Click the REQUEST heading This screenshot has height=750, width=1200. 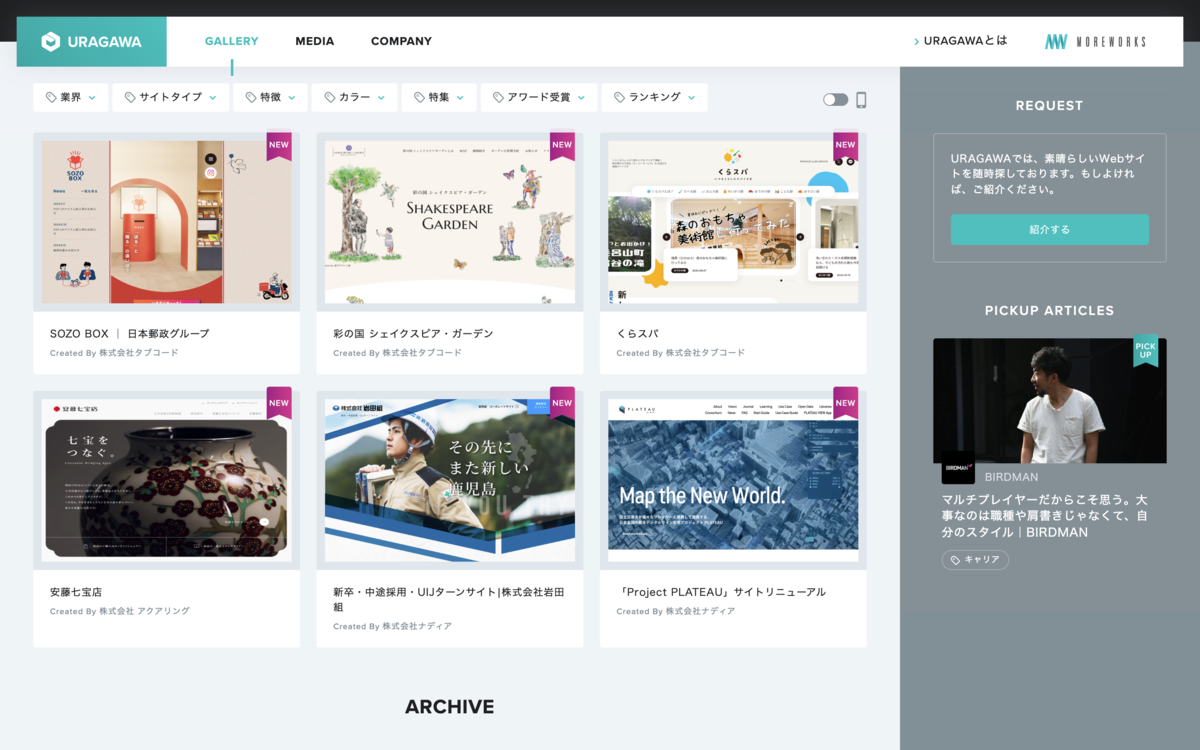pyautogui.click(x=1049, y=105)
